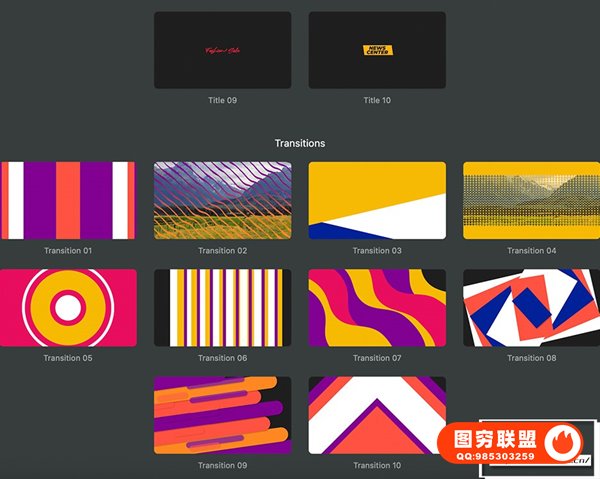Click the 'Transition 05' caption text

click(x=67, y=358)
